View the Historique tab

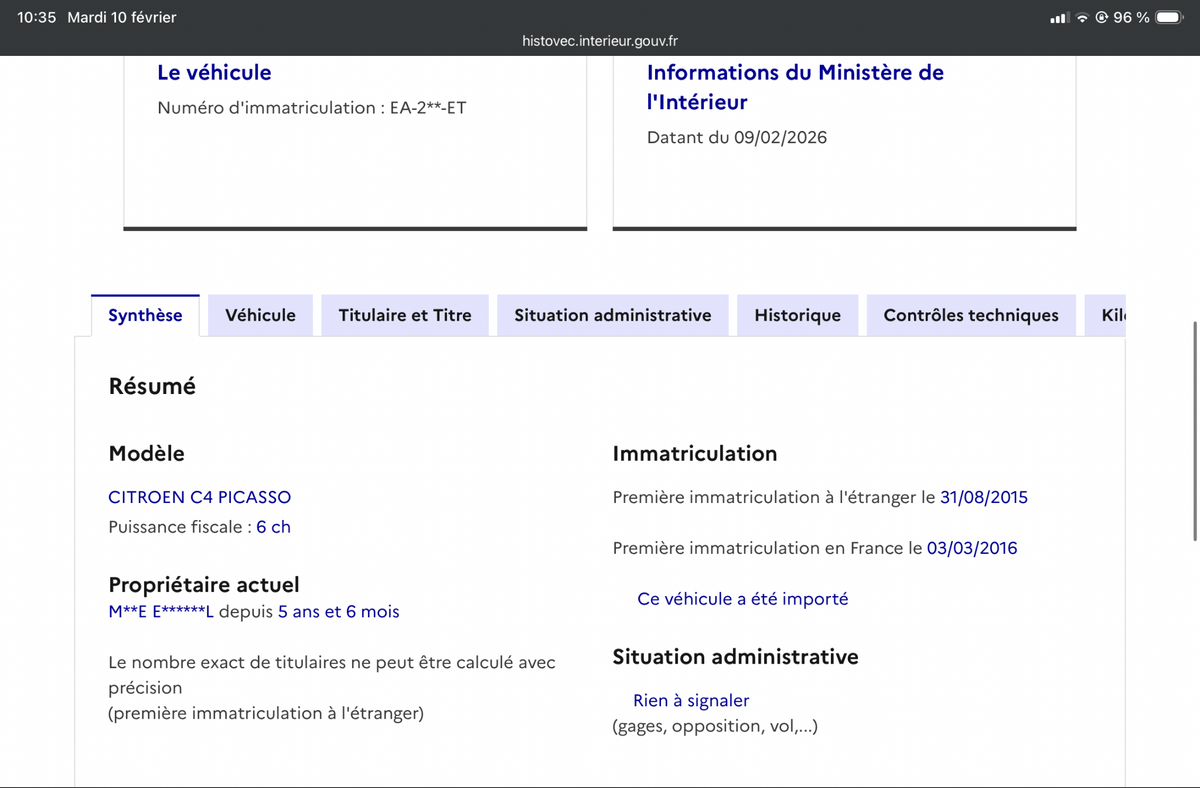pos(797,315)
